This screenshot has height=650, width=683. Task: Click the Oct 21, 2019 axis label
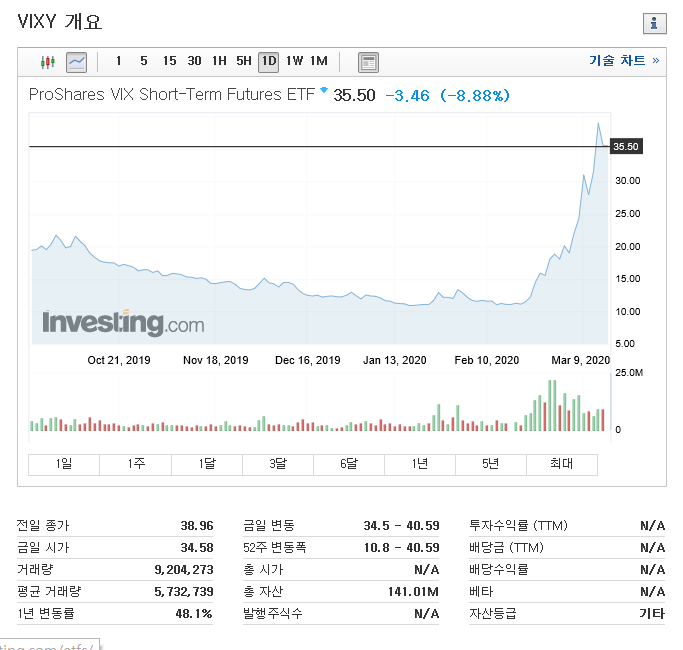(119, 360)
